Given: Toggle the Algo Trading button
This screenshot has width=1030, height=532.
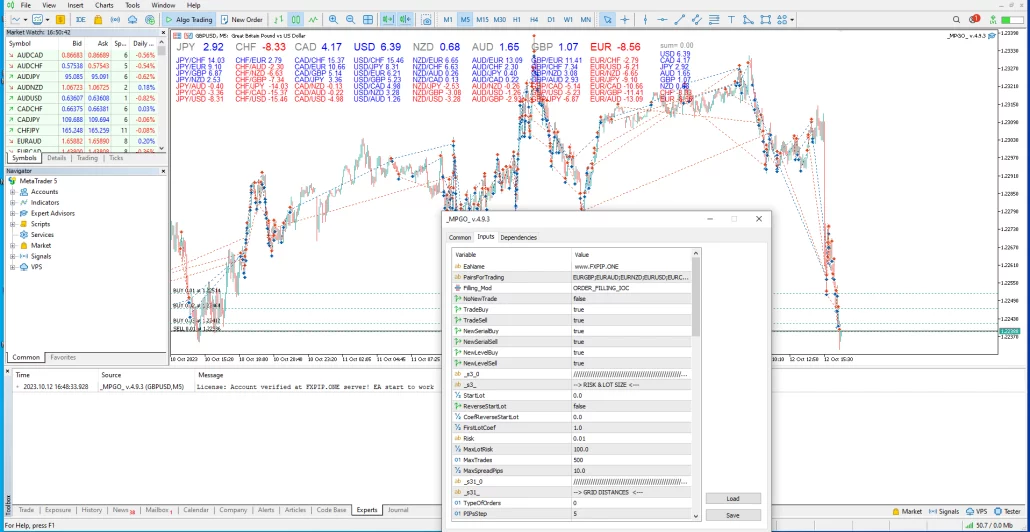Looking at the screenshot, I should pos(188,19).
